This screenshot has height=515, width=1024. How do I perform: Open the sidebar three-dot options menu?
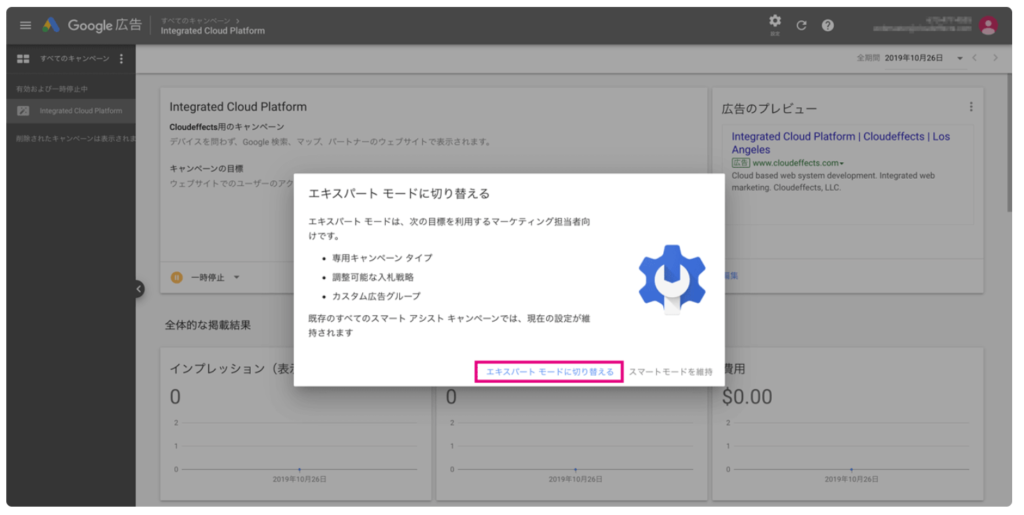point(121,59)
